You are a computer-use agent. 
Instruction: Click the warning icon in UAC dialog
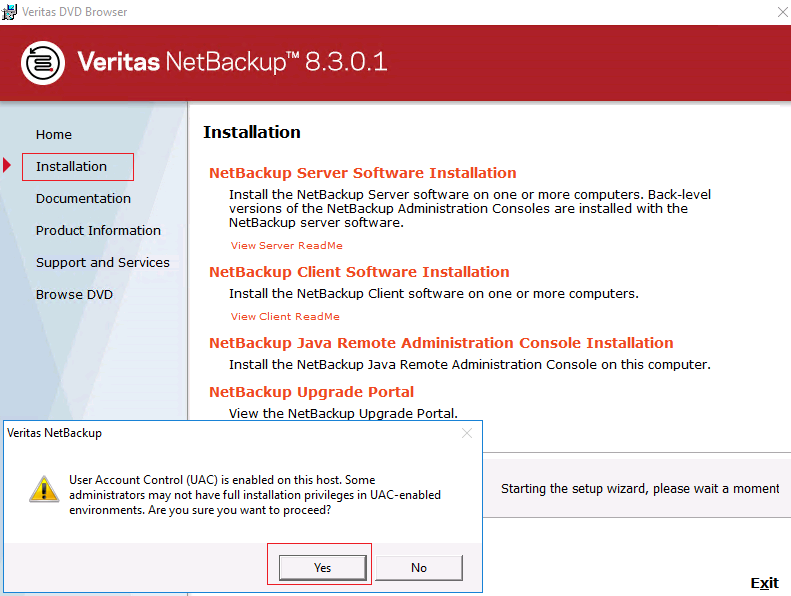[42, 489]
